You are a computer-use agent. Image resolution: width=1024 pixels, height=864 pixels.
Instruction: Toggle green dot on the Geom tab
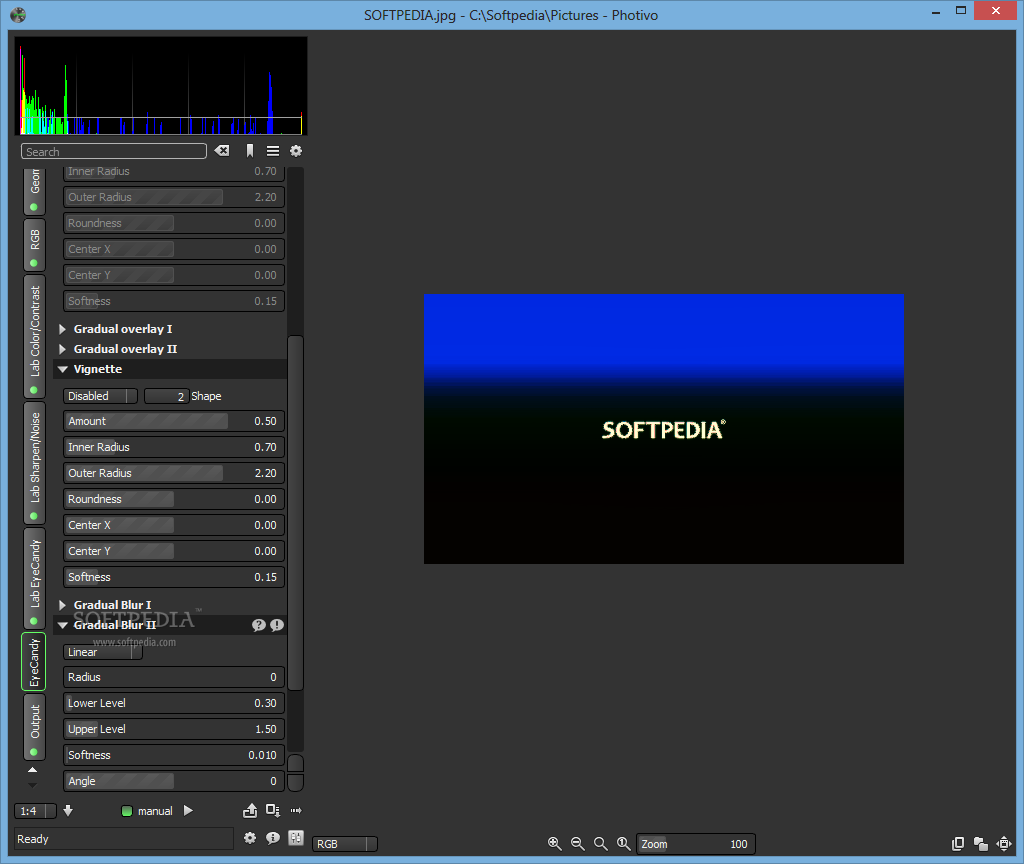(34, 207)
